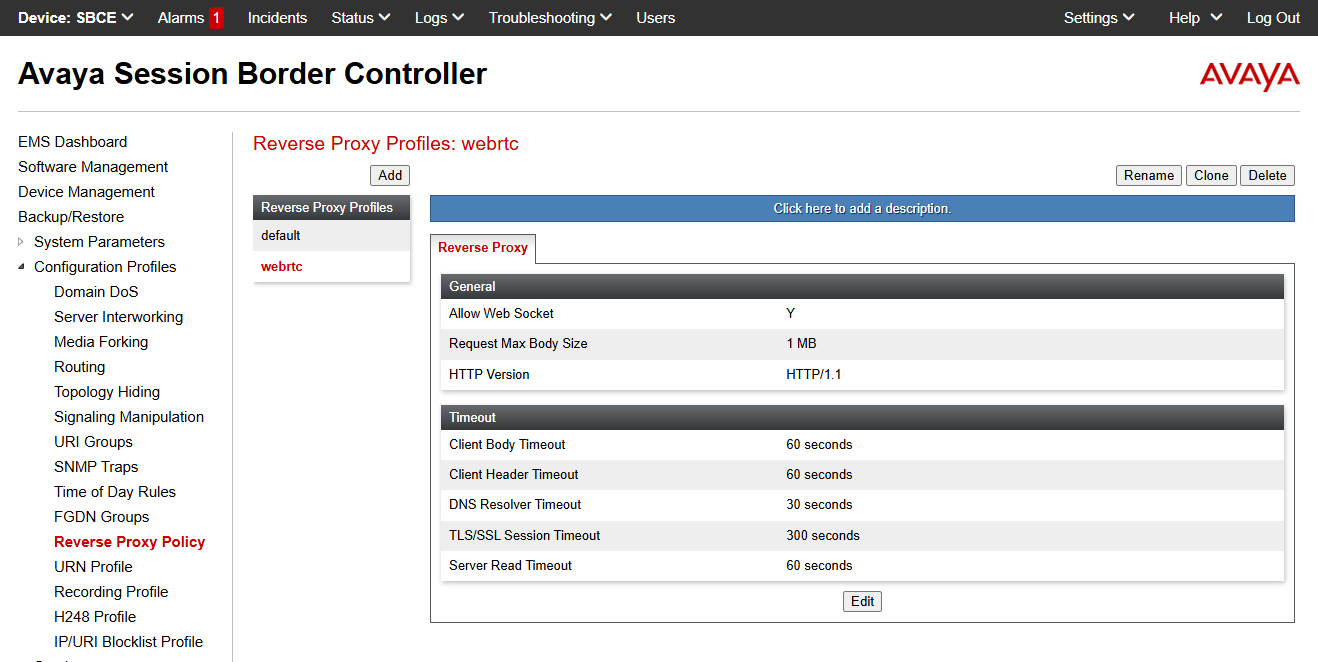
Task: Click the red alarm count badge
Action: (216, 18)
